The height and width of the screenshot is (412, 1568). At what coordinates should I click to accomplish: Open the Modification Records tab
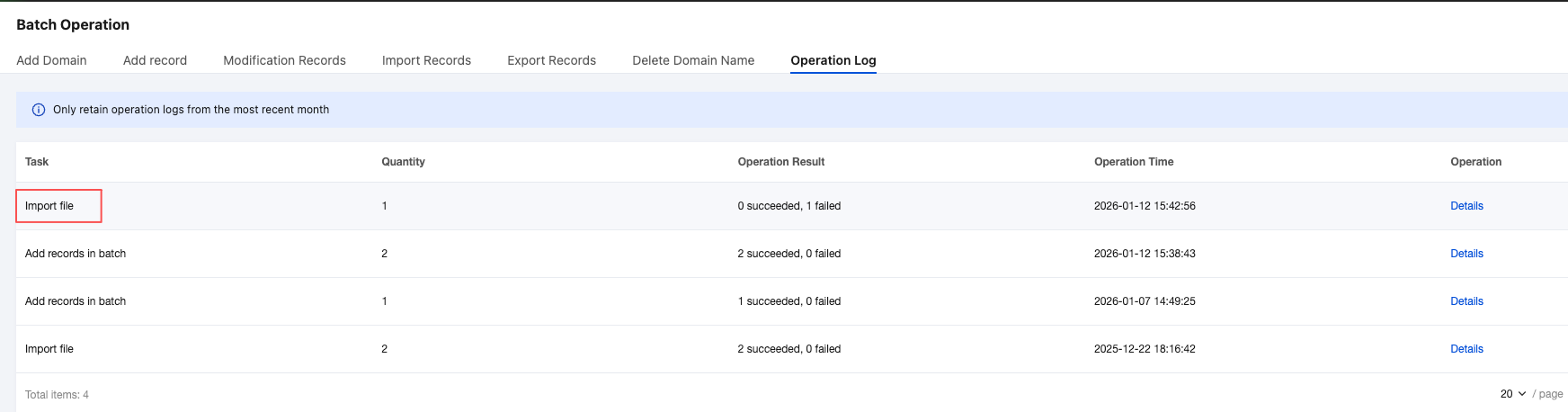(284, 60)
